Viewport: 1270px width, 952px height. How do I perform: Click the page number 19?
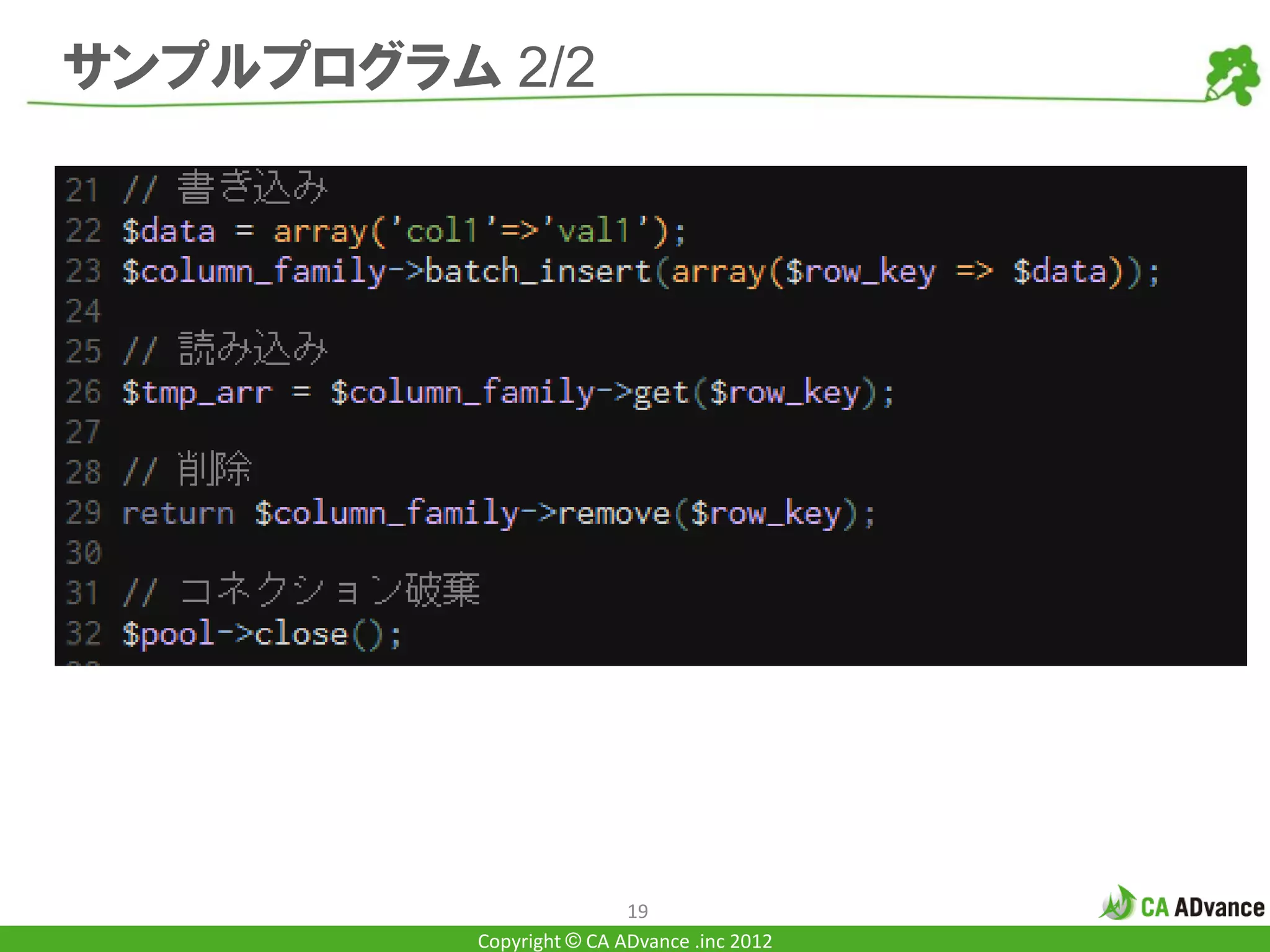(x=637, y=911)
